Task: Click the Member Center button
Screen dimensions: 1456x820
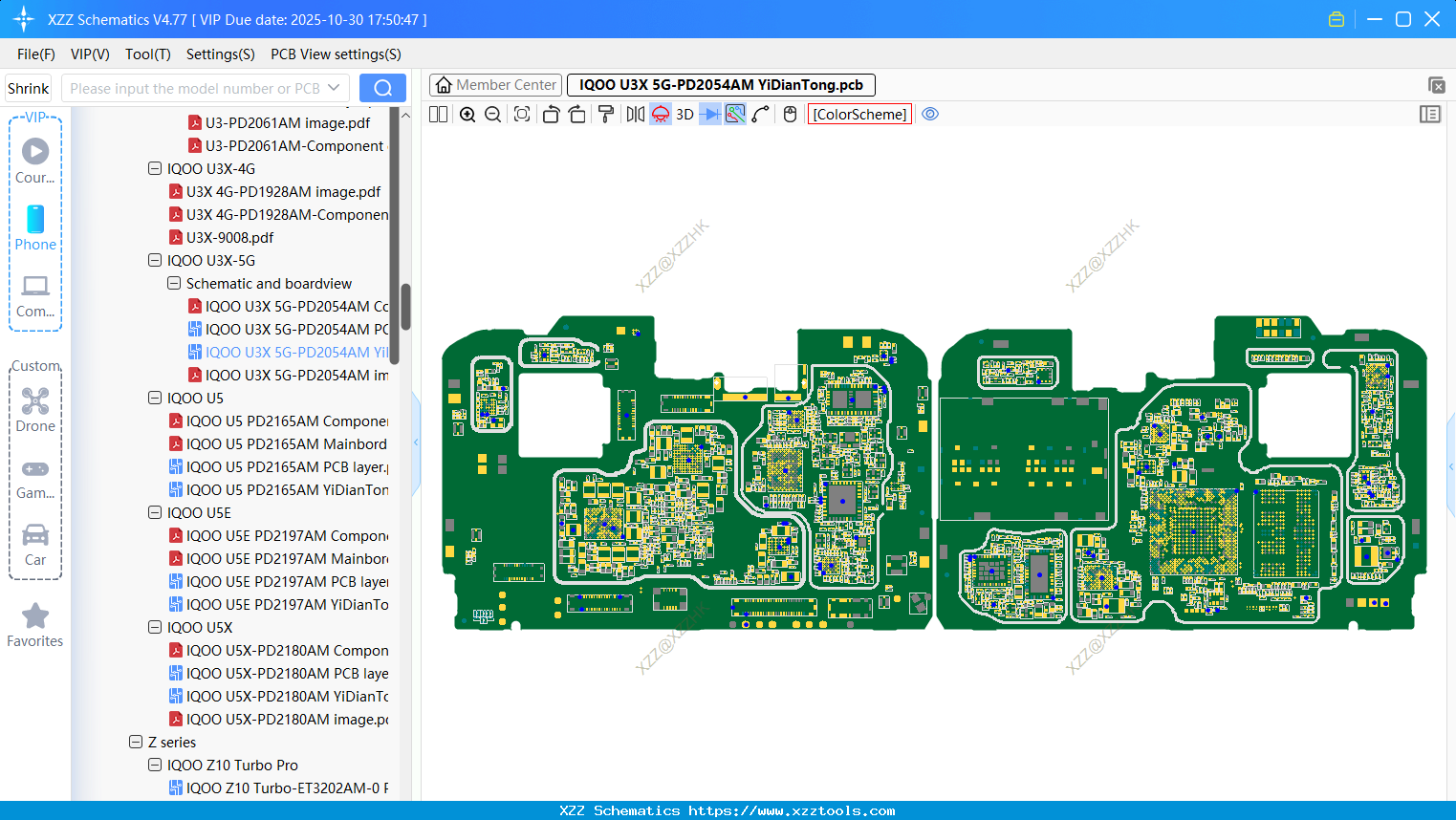Action: (x=496, y=85)
